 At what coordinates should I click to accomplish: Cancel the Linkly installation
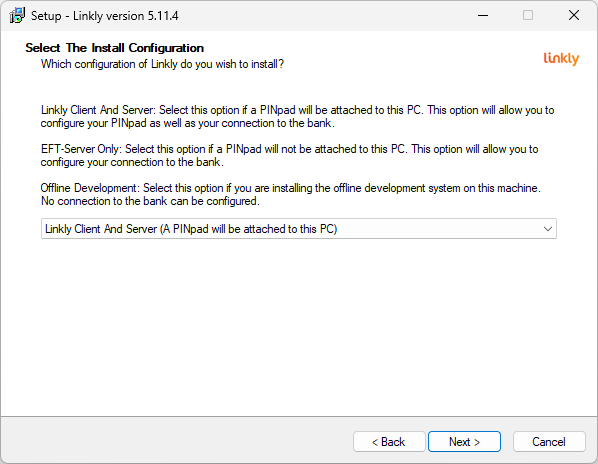click(549, 442)
